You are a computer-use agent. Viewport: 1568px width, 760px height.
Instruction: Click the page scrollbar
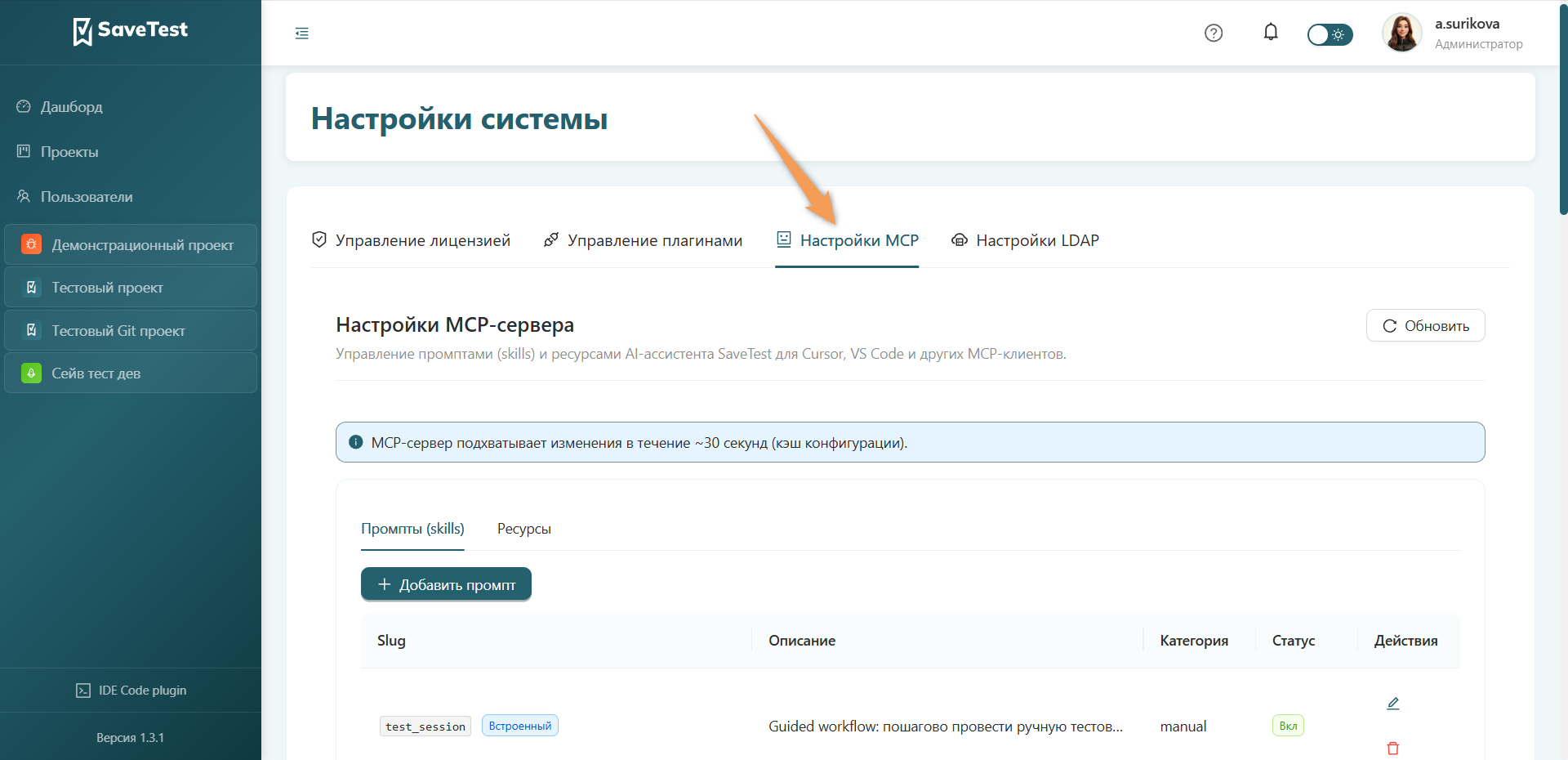1563,110
